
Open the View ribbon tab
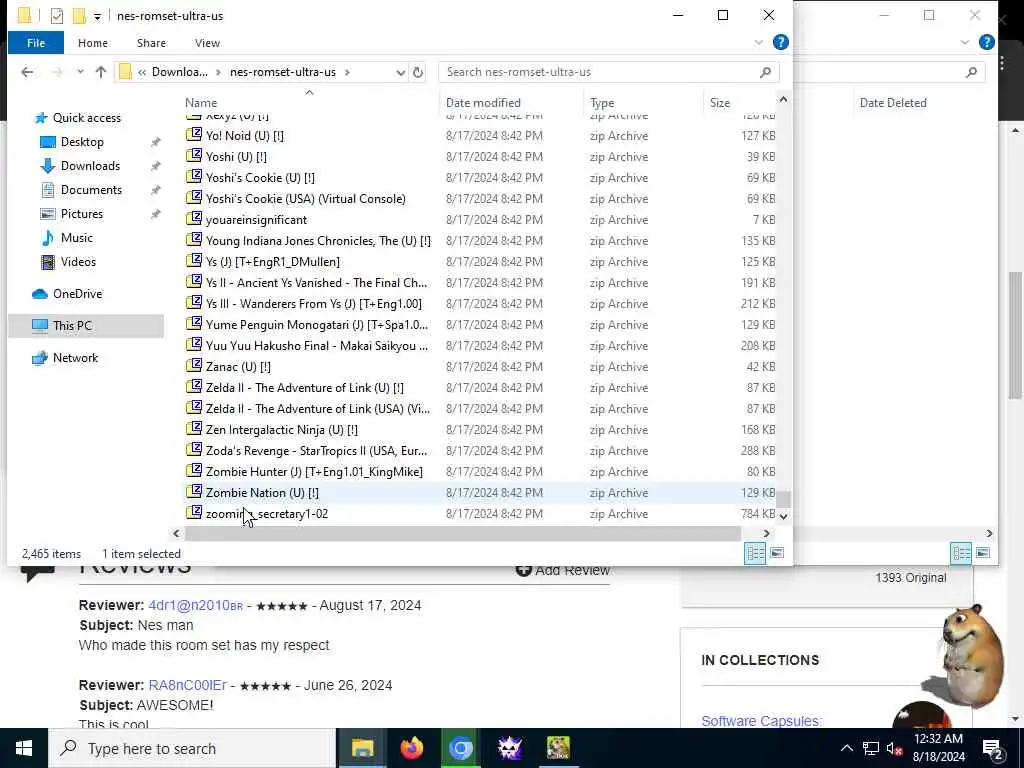[207, 43]
